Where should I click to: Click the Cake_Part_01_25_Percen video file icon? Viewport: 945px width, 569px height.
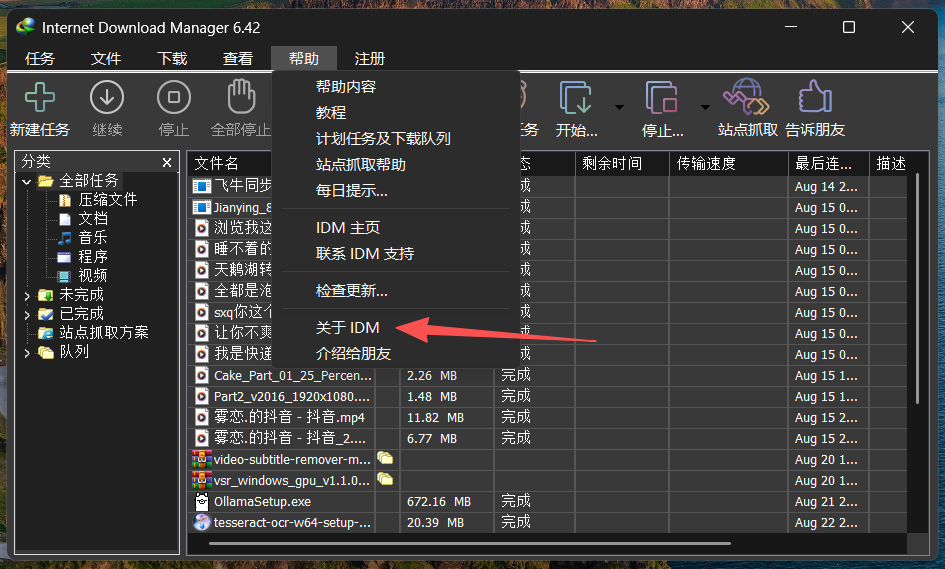click(201, 376)
